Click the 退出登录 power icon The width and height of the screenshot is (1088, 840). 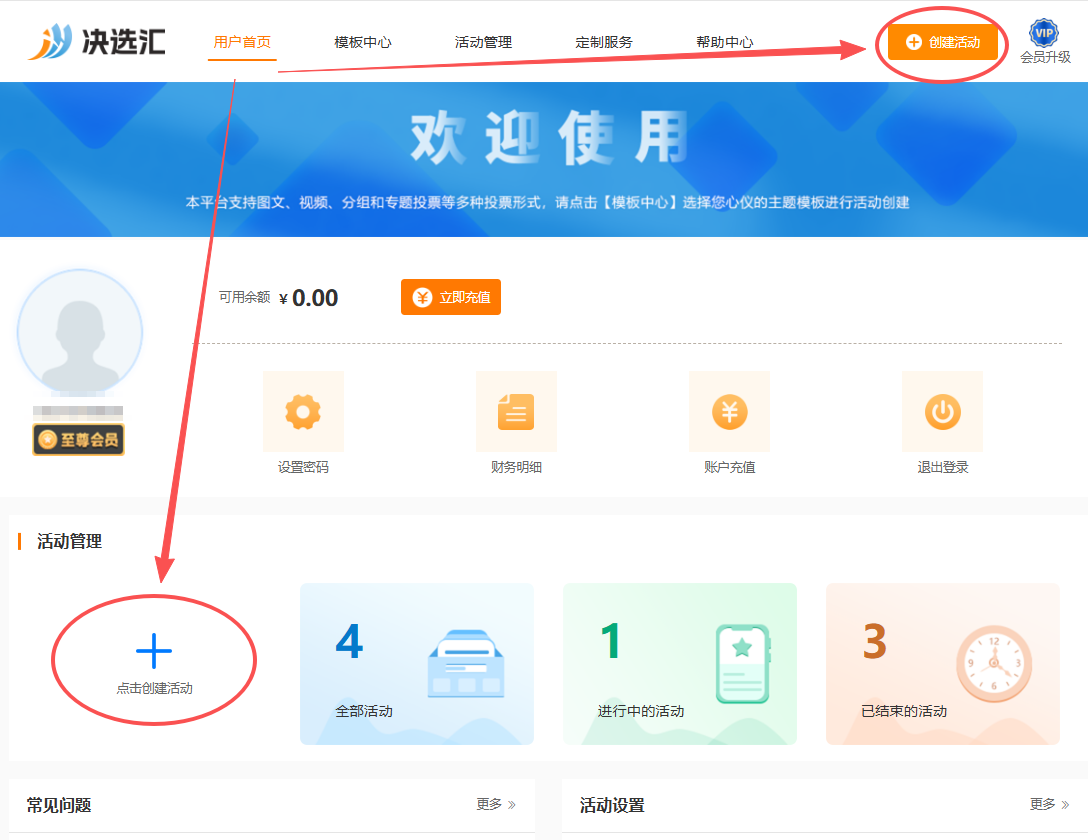pos(942,411)
